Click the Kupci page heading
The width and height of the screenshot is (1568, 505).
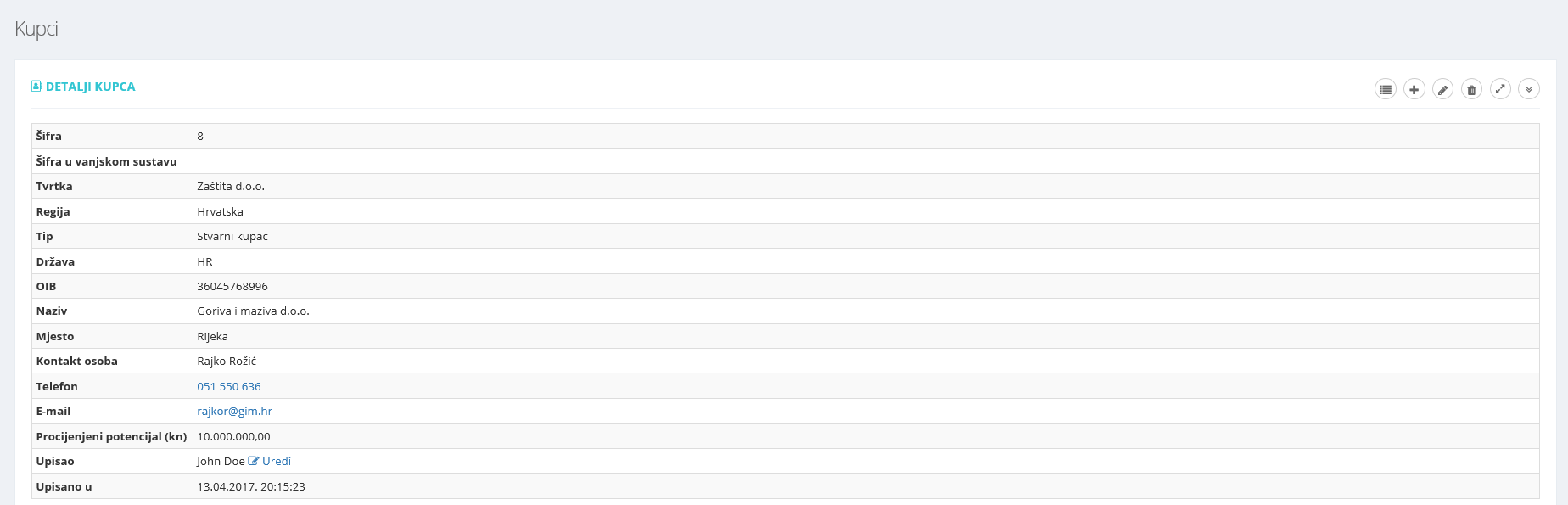click(36, 29)
